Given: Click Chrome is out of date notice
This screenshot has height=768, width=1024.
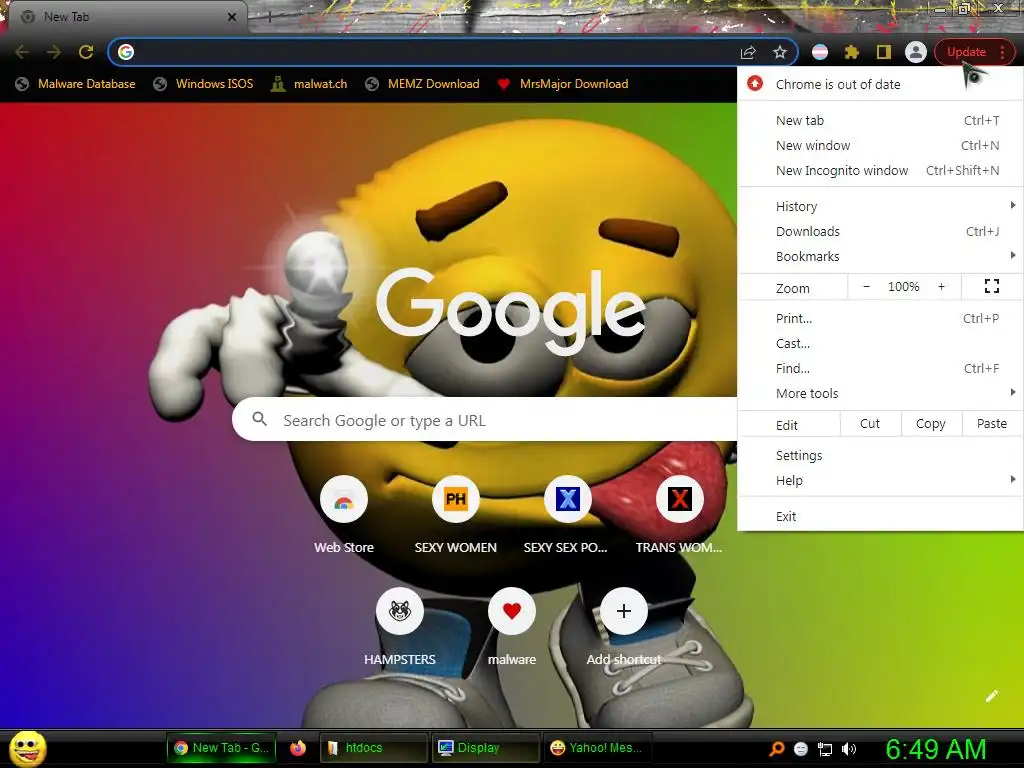Looking at the screenshot, I should click(x=880, y=84).
